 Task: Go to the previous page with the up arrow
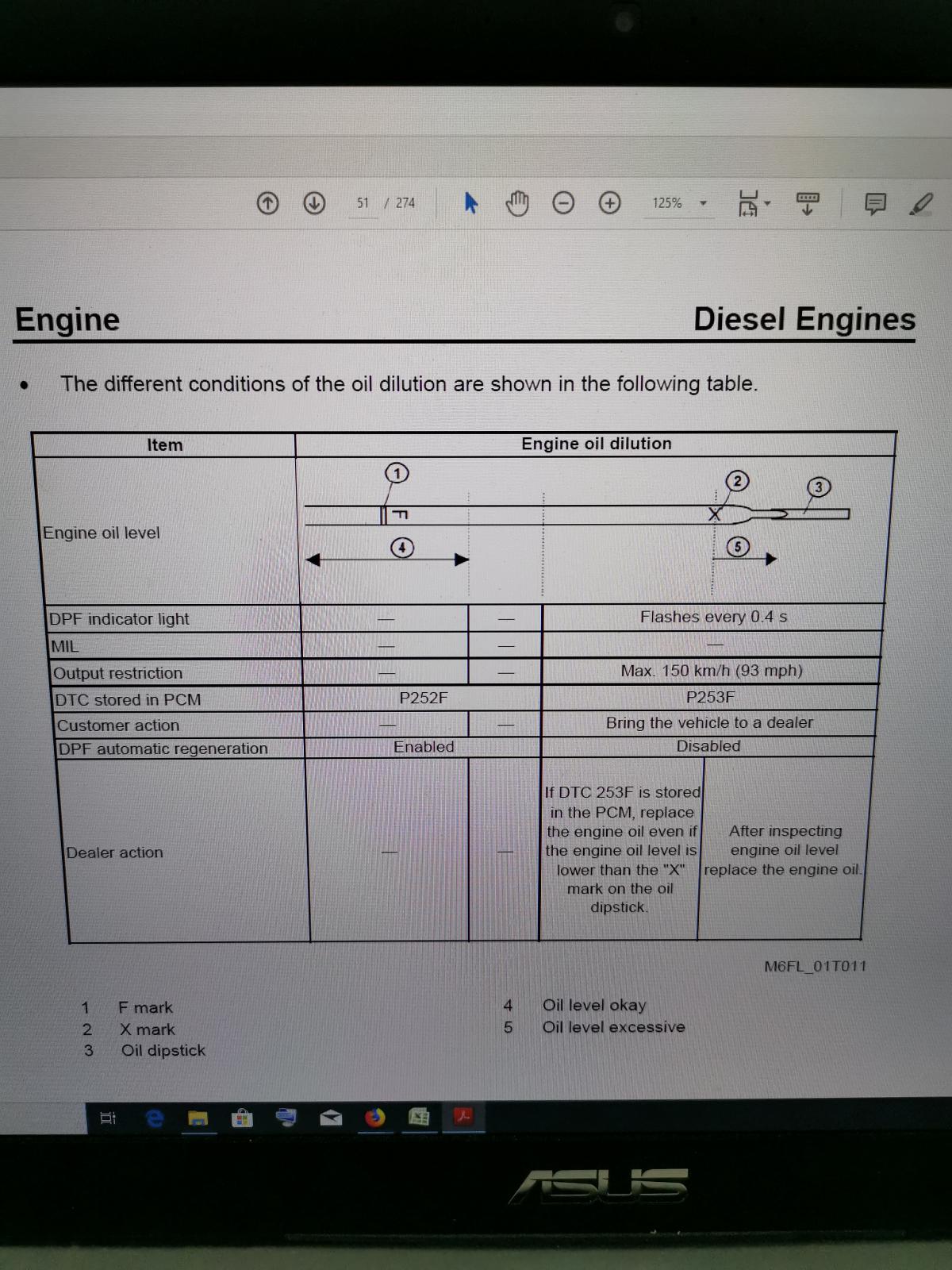268,204
